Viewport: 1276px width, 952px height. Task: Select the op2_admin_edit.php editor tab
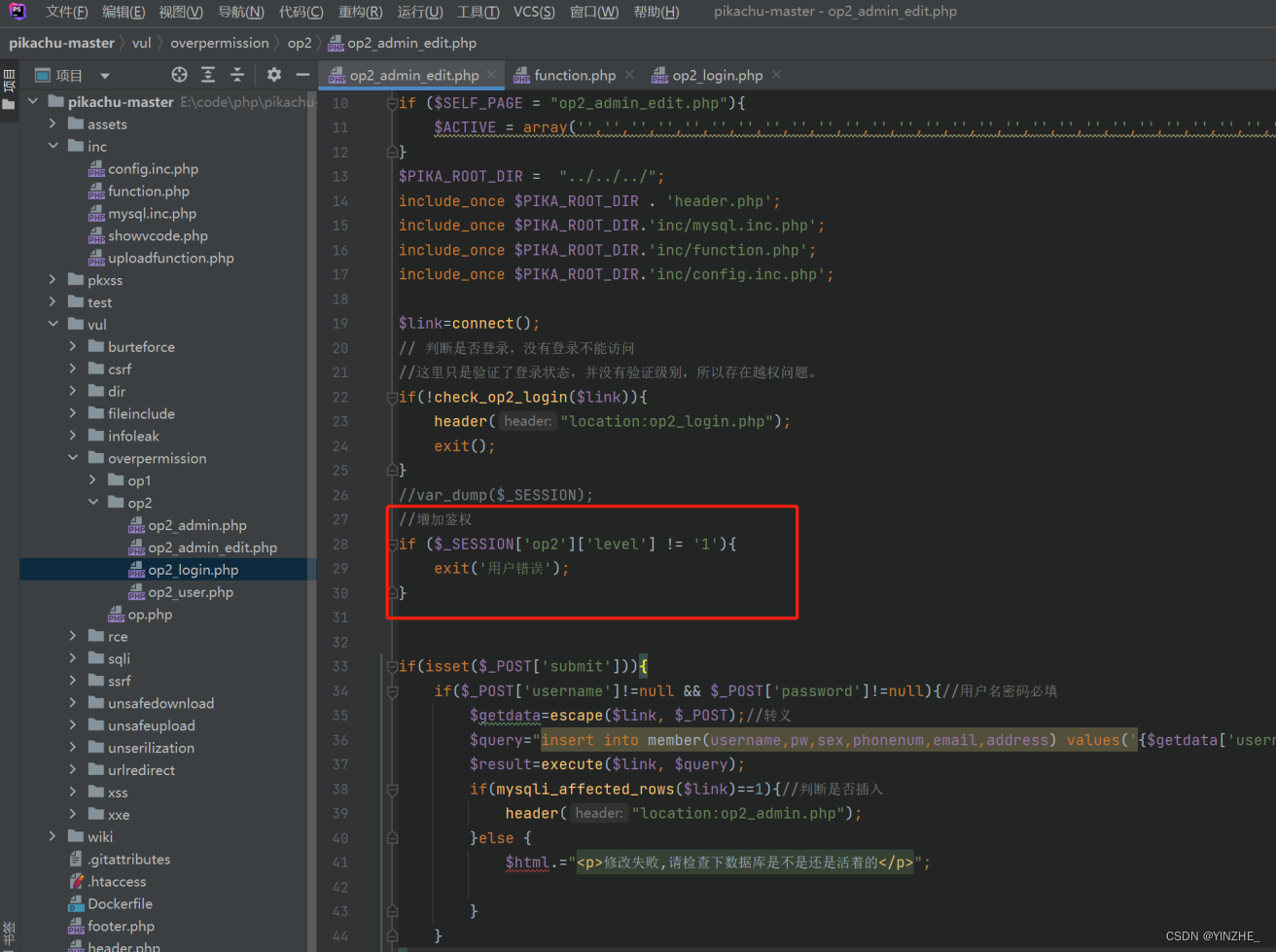pos(414,75)
